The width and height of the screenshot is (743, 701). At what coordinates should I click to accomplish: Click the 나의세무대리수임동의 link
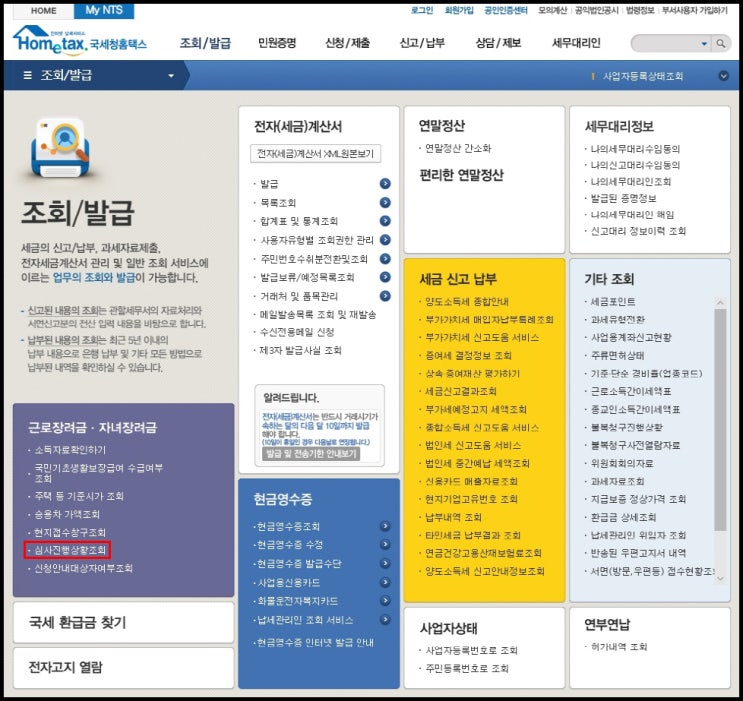point(635,149)
